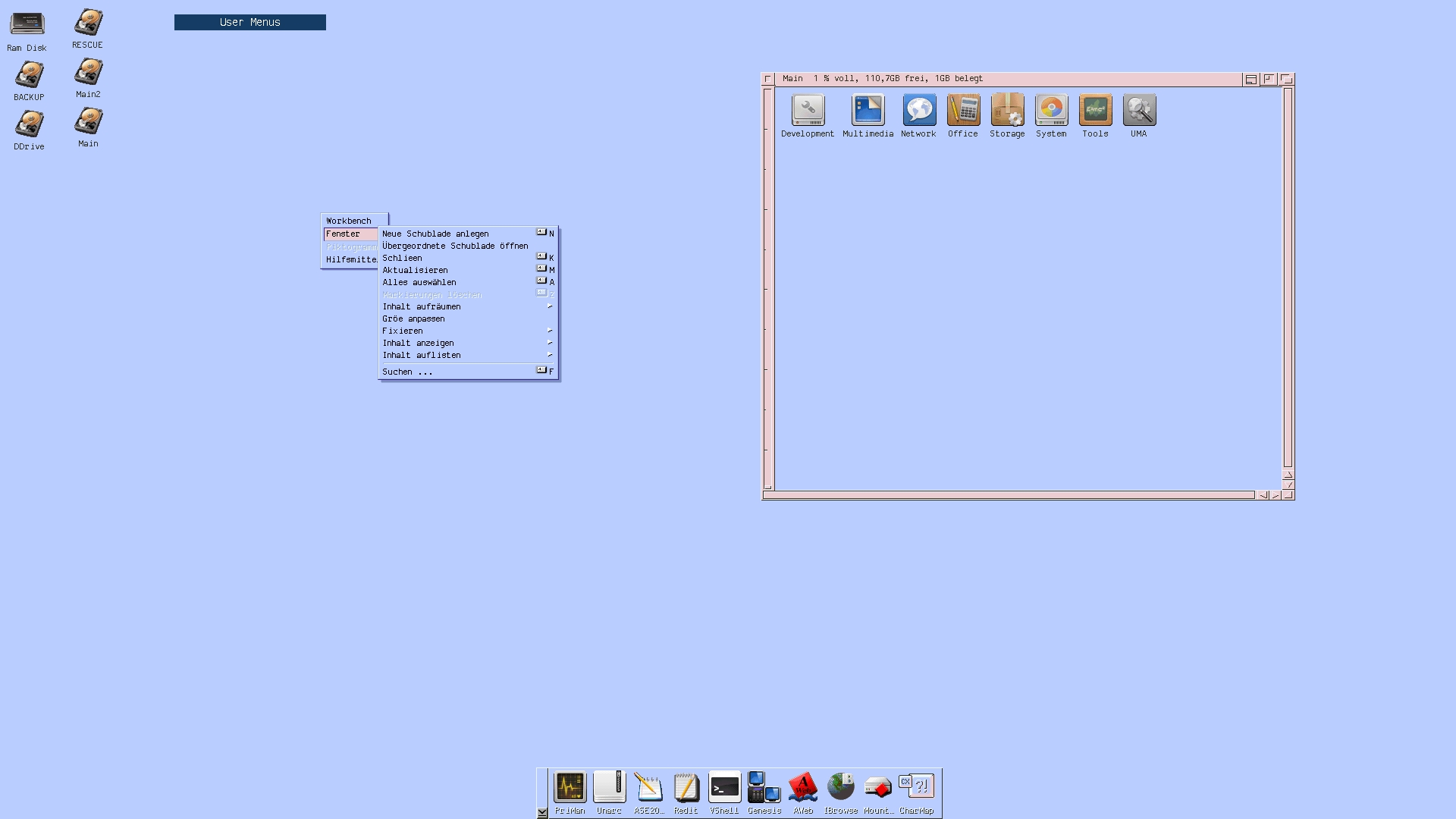Click scroll right arrow in Main window
The height and width of the screenshot is (819, 1456).
1276,495
